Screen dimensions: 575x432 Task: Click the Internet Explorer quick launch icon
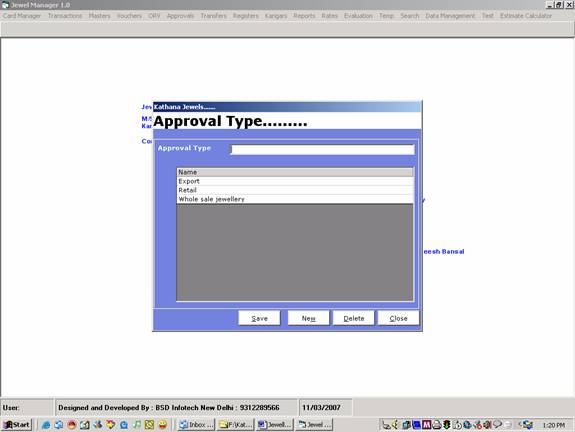(x=46, y=425)
